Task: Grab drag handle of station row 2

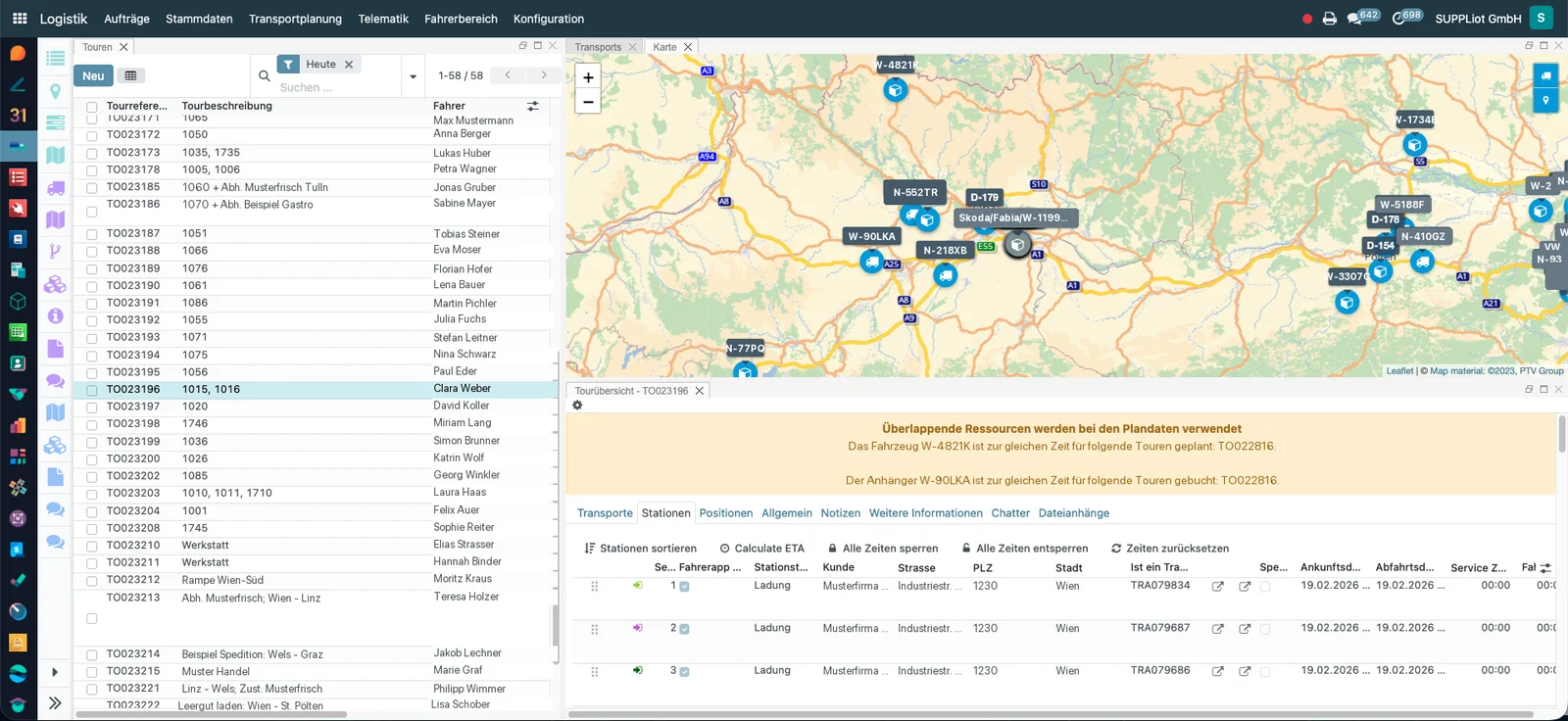Action: pos(594,630)
